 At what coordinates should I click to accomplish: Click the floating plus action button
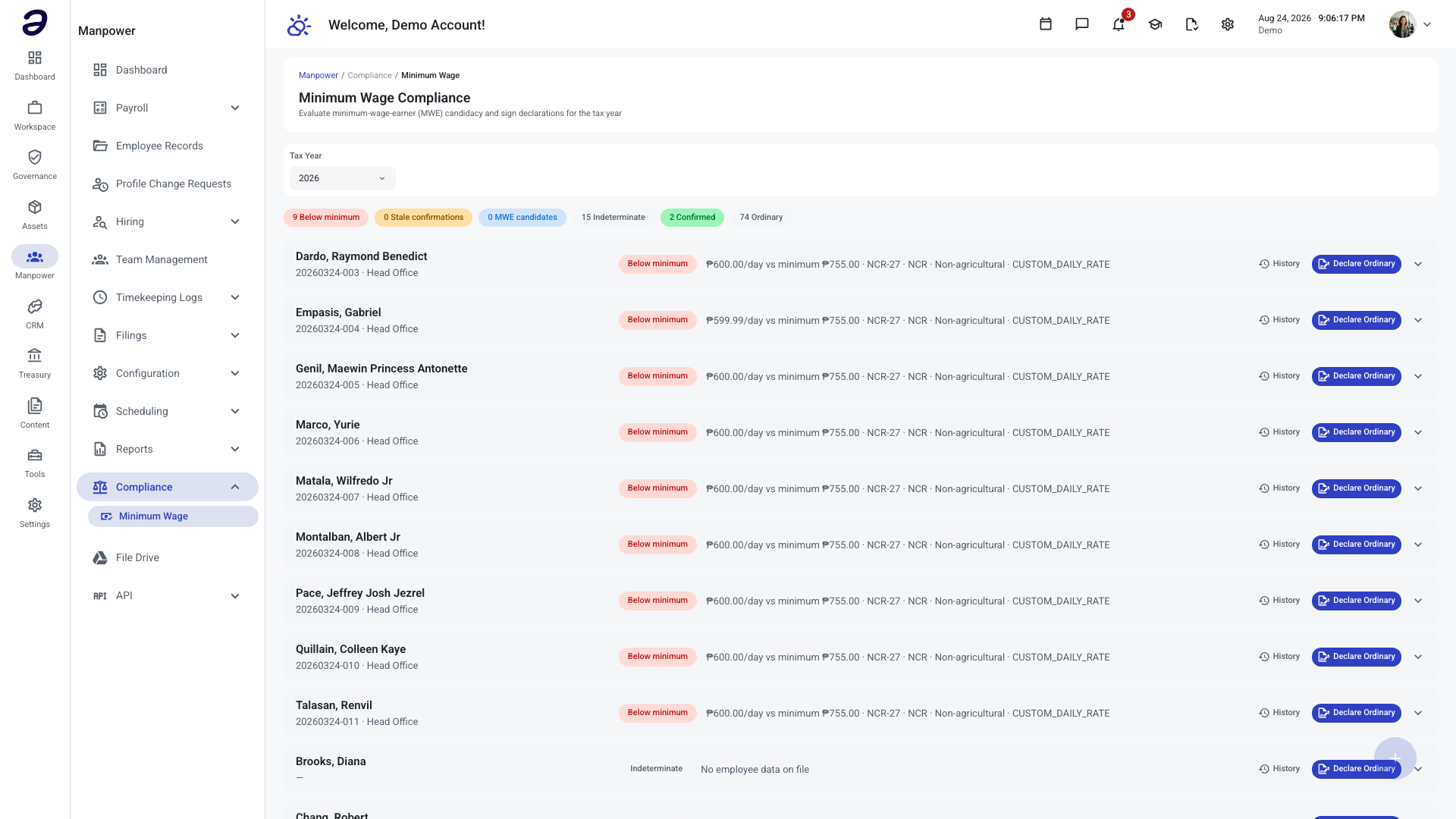pos(1395,758)
